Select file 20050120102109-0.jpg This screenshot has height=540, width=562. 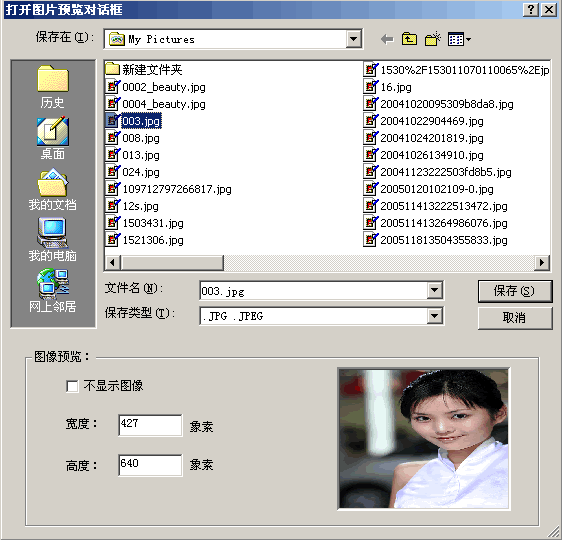coord(437,189)
